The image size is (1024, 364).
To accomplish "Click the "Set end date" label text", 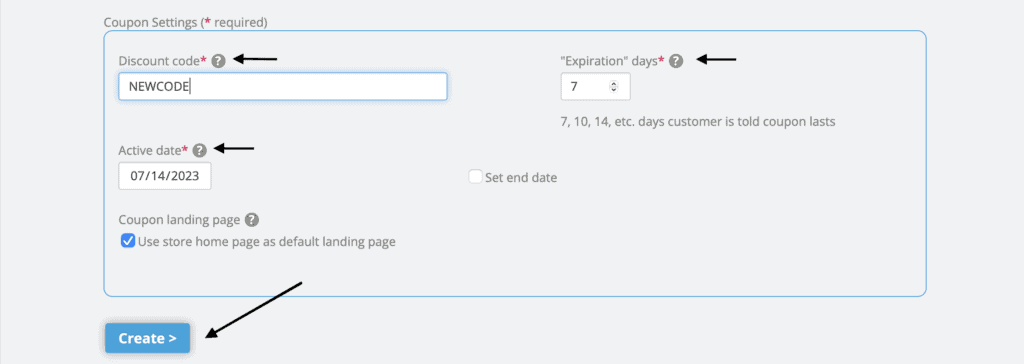I will click(521, 177).
